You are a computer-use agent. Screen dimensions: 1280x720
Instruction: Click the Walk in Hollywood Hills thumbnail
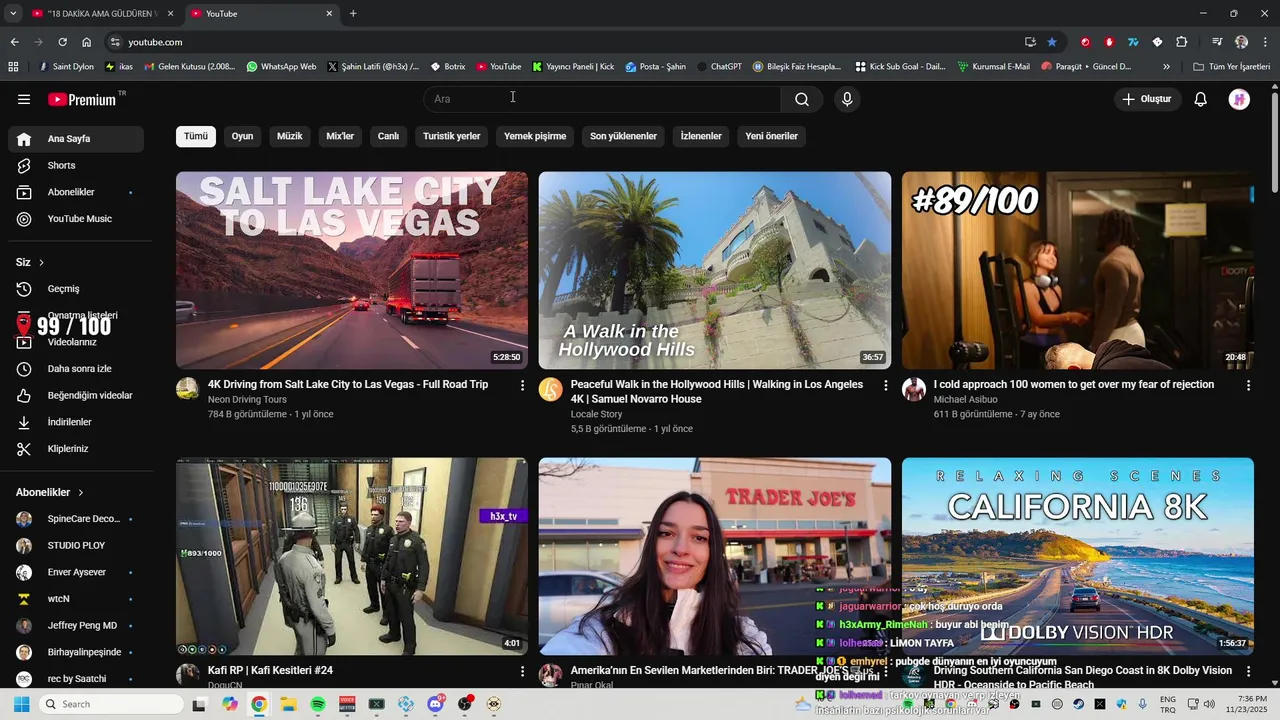click(715, 270)
